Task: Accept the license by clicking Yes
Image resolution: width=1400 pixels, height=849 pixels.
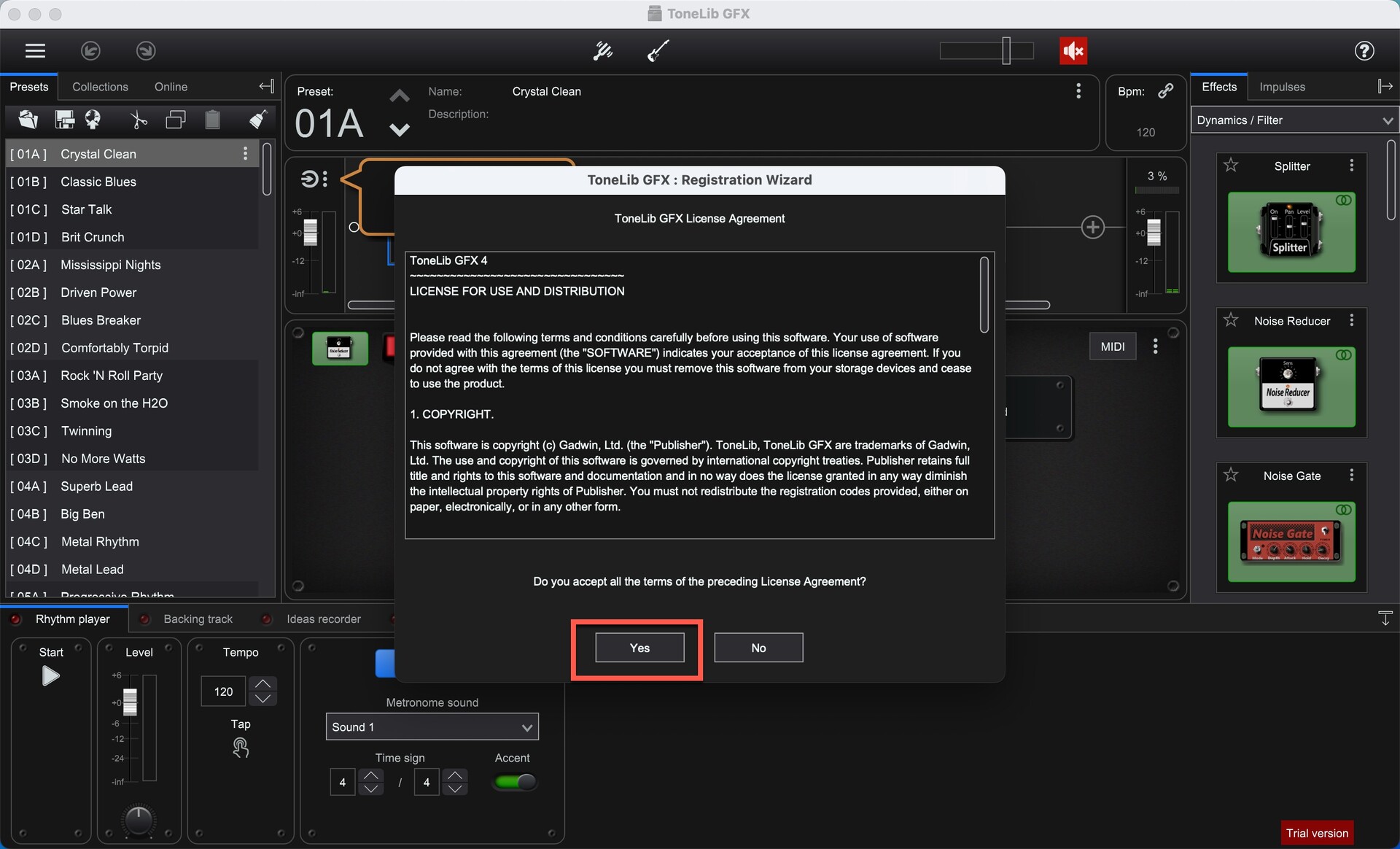Action: pos(639,648)
